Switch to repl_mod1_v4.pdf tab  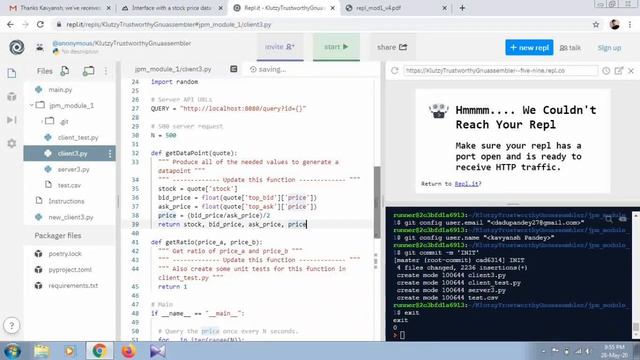click(x=396, y=8)
